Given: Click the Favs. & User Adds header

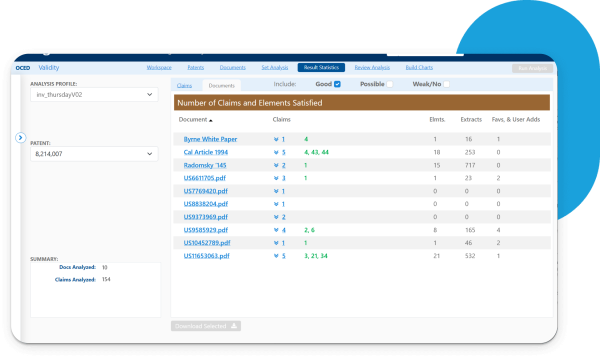Looking at the screenshot, I should point(516,120).
